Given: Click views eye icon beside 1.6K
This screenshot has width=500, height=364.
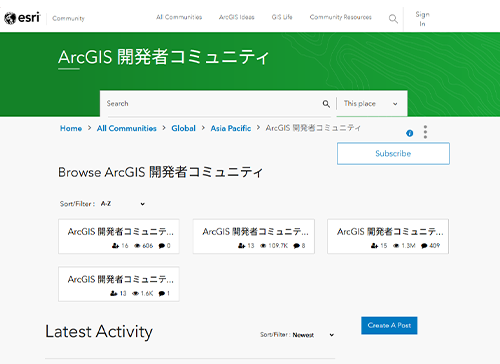Looking at the screenshot, I should click(135, 294).
